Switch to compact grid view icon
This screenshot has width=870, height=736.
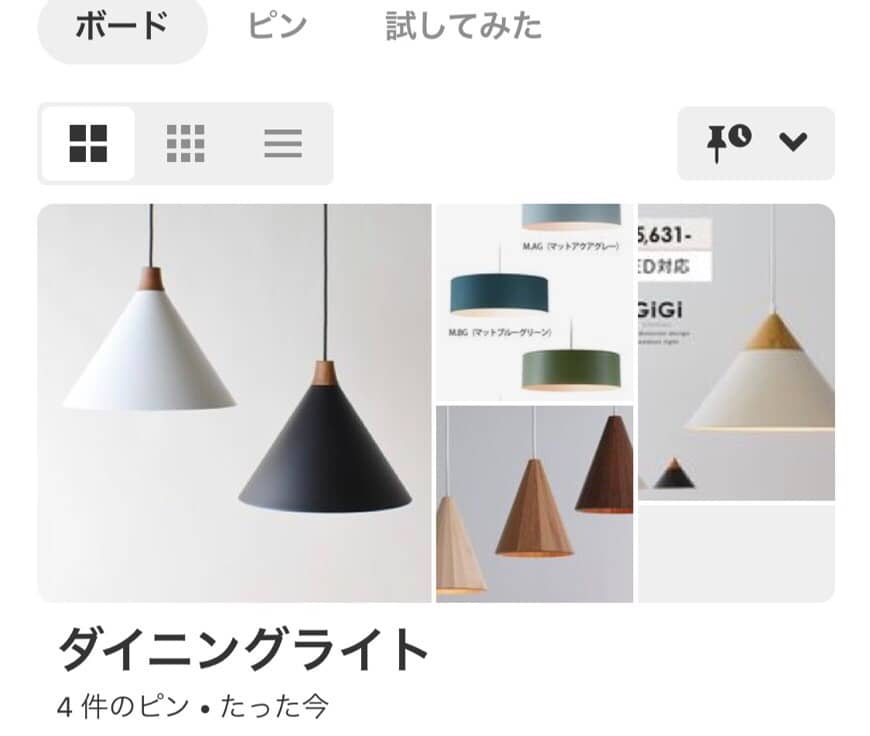pos(185,143)
